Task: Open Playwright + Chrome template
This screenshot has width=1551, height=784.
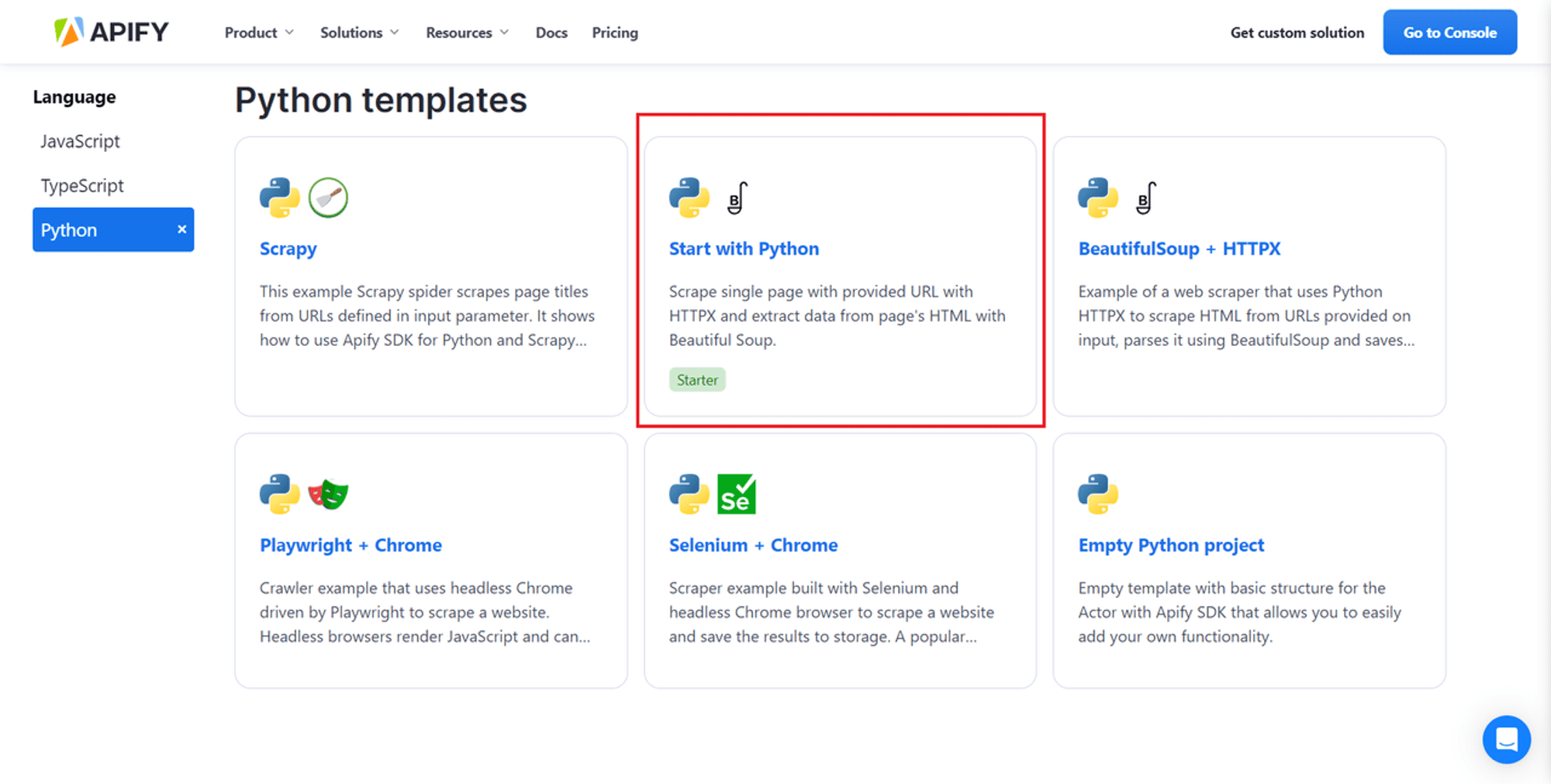Action: click(x=351, y=545)
